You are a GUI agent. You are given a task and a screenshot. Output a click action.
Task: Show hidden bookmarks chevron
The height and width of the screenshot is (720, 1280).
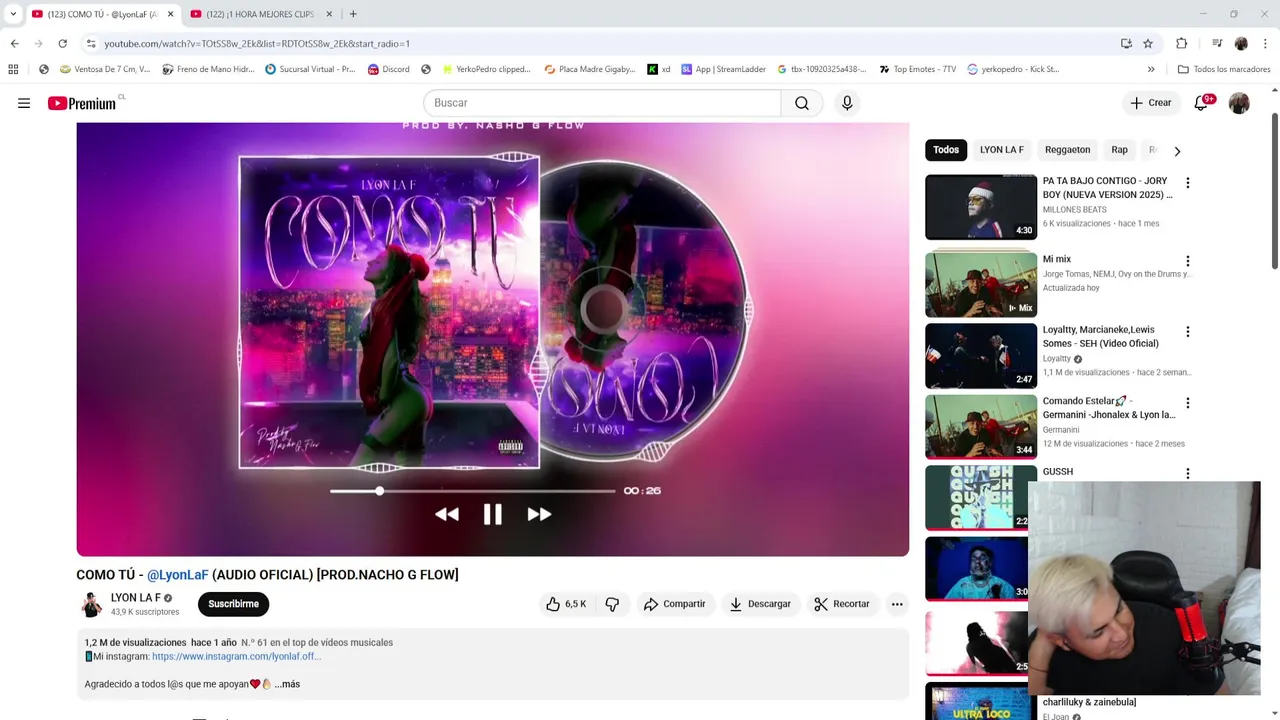pyautogui.click(x=1151, y=69)
